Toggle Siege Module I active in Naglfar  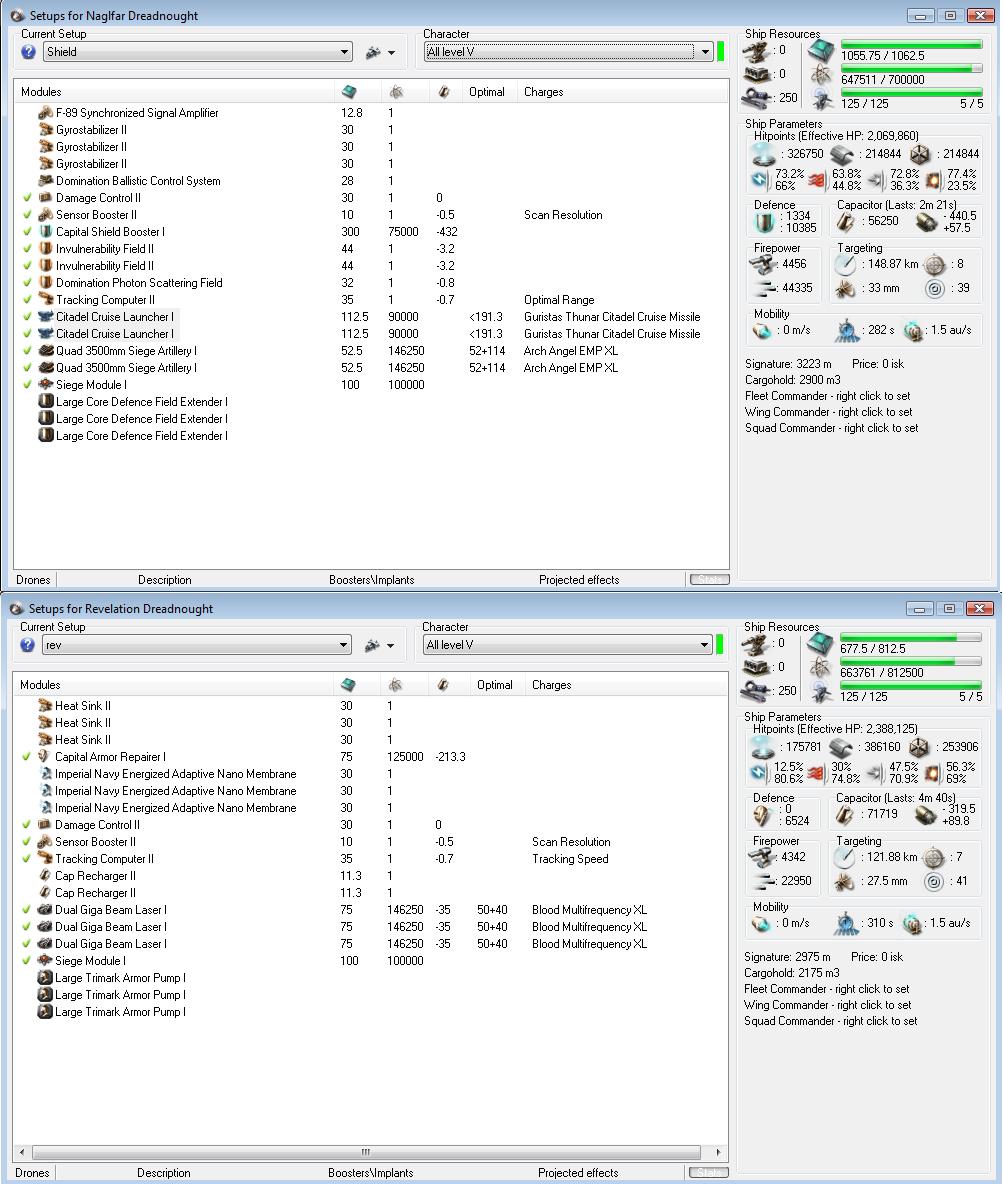coord(27,384)
